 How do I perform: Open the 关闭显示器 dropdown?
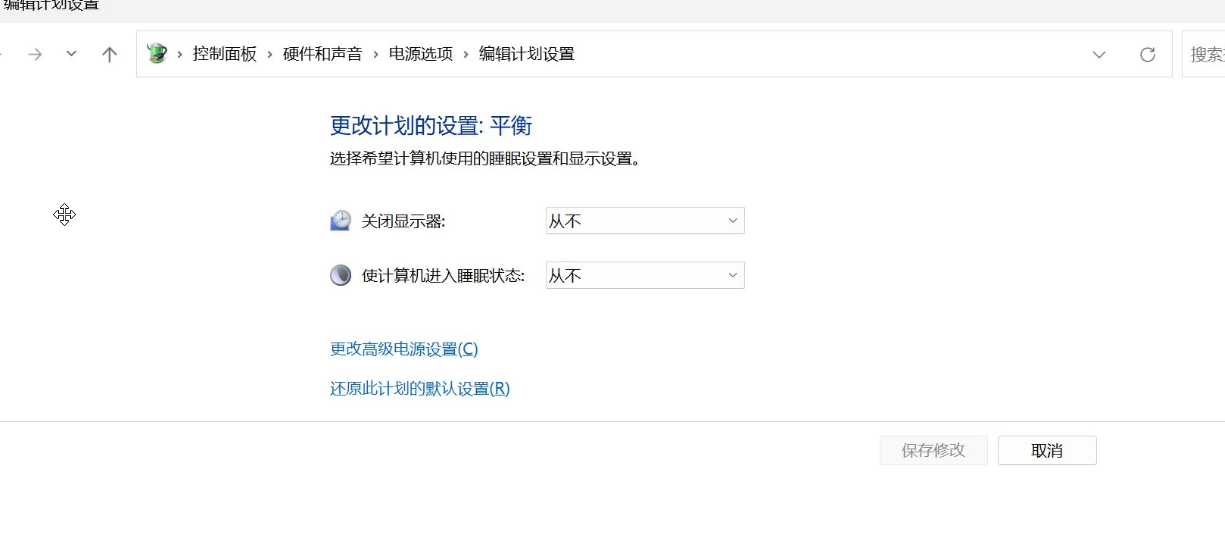pyautogui.click(x=645, y=221)
